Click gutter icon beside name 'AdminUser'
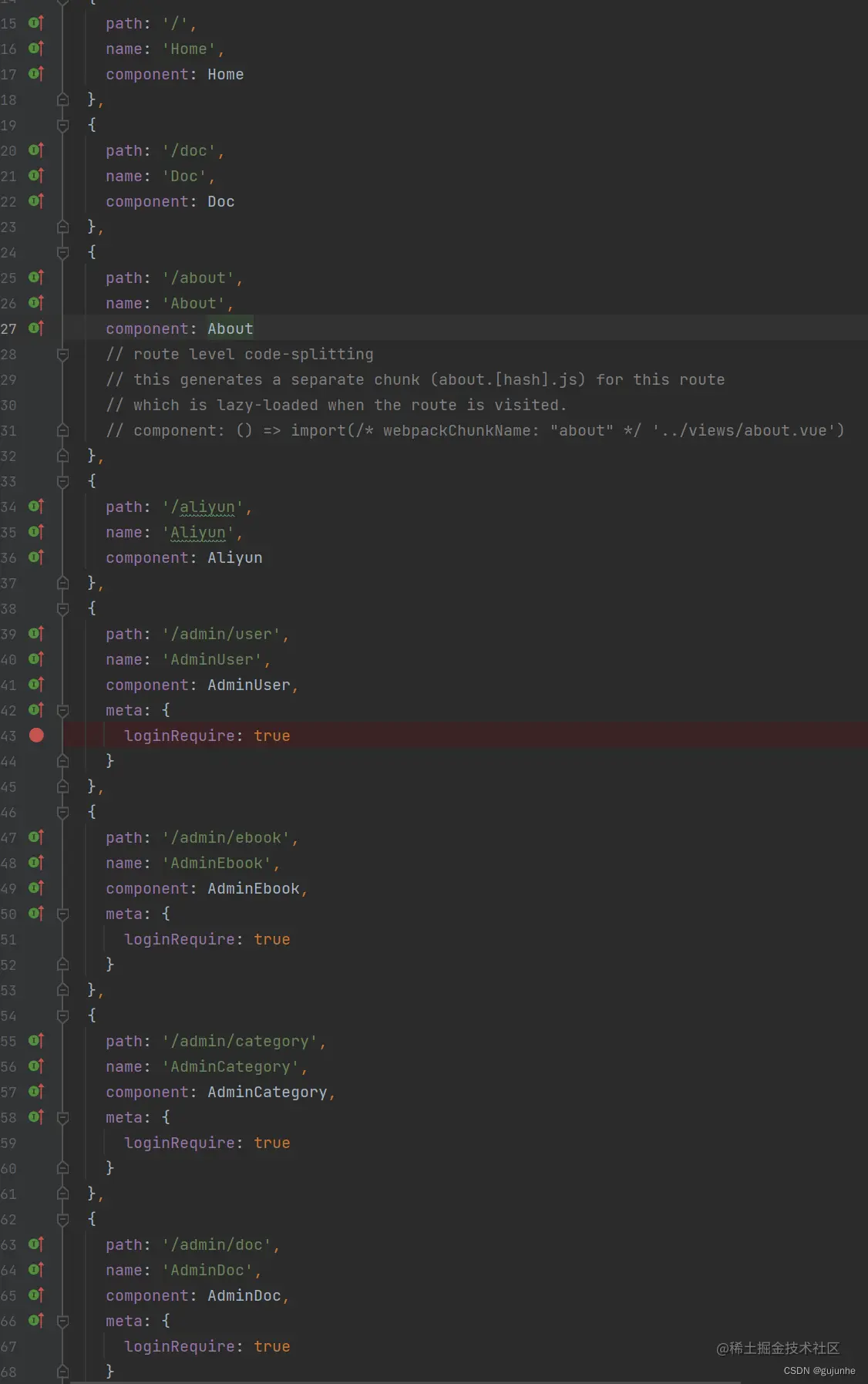 tap(36, 659)
